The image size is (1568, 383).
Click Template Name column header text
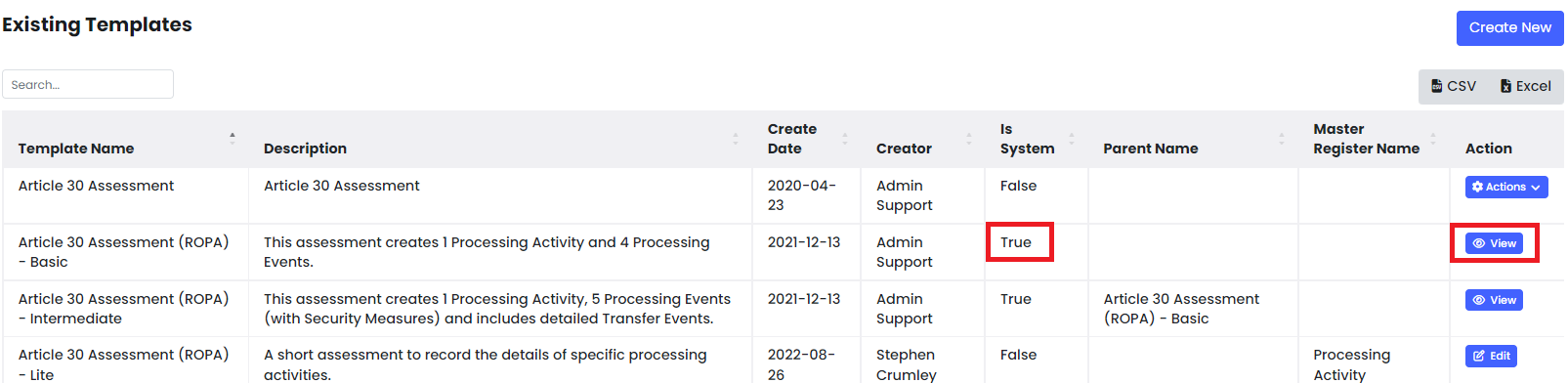[76, 149]
